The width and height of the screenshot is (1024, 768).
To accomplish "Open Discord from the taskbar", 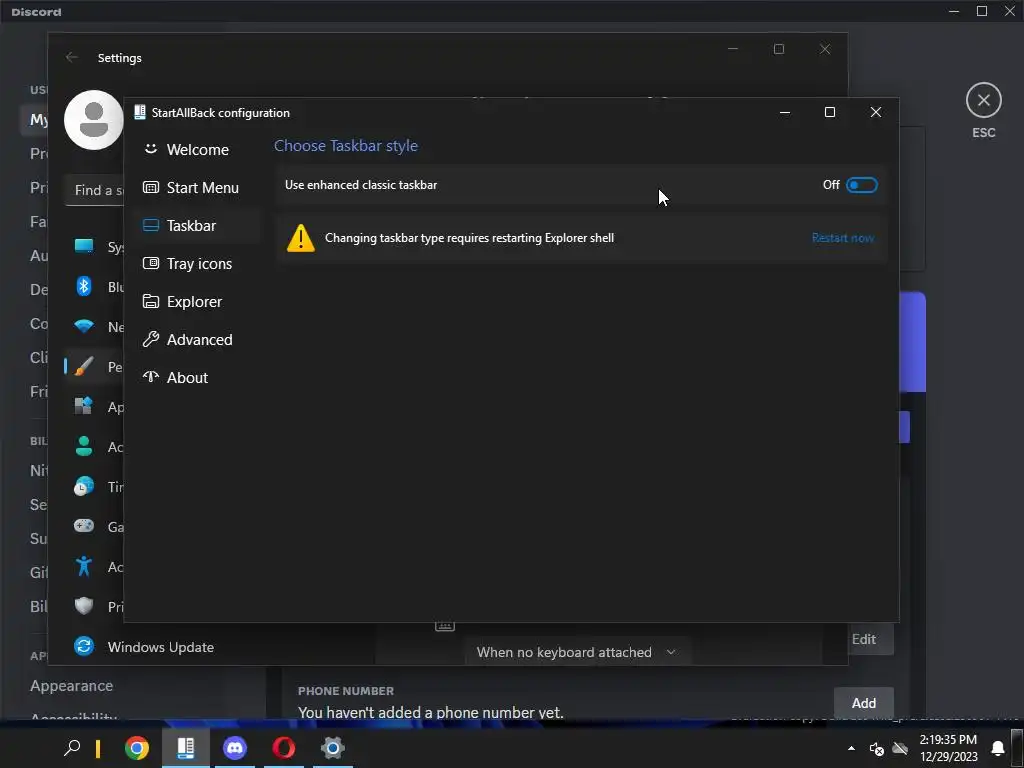I will point(234,748).
